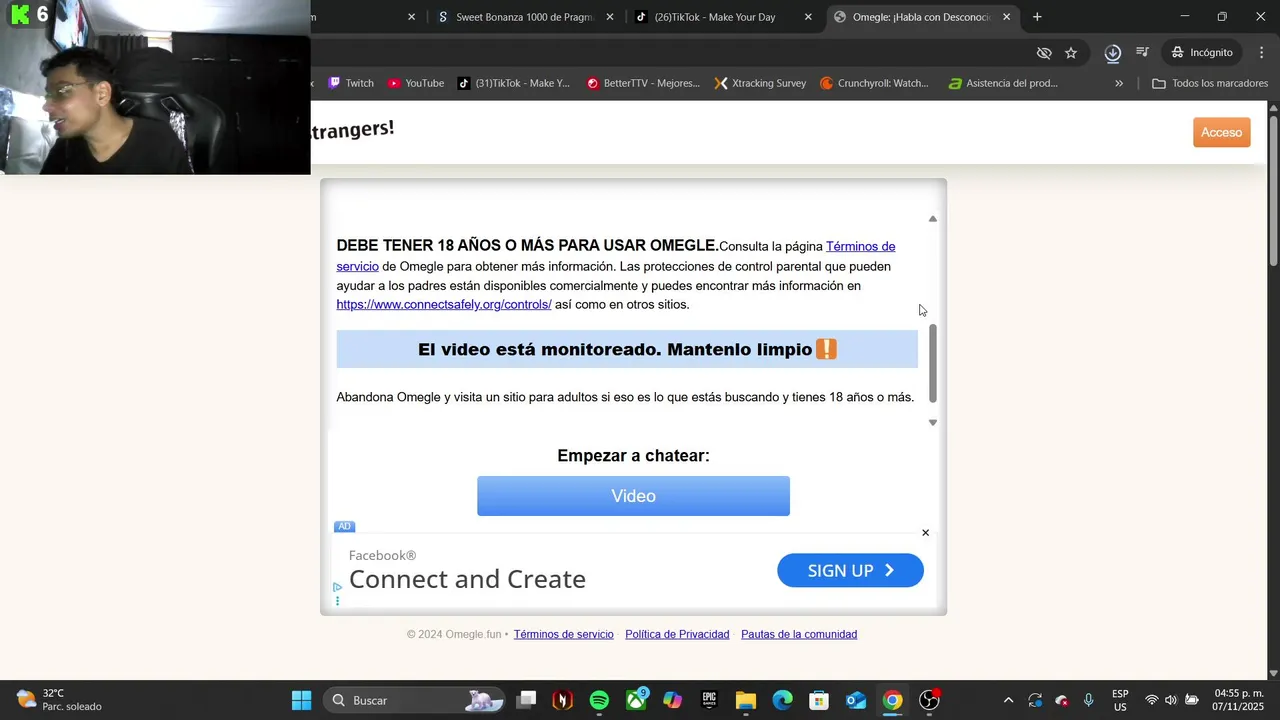Open the Copilot taskbar icon
This screenshot has width=1280, height=720.
pyautogui.click(x=673, y=700)
